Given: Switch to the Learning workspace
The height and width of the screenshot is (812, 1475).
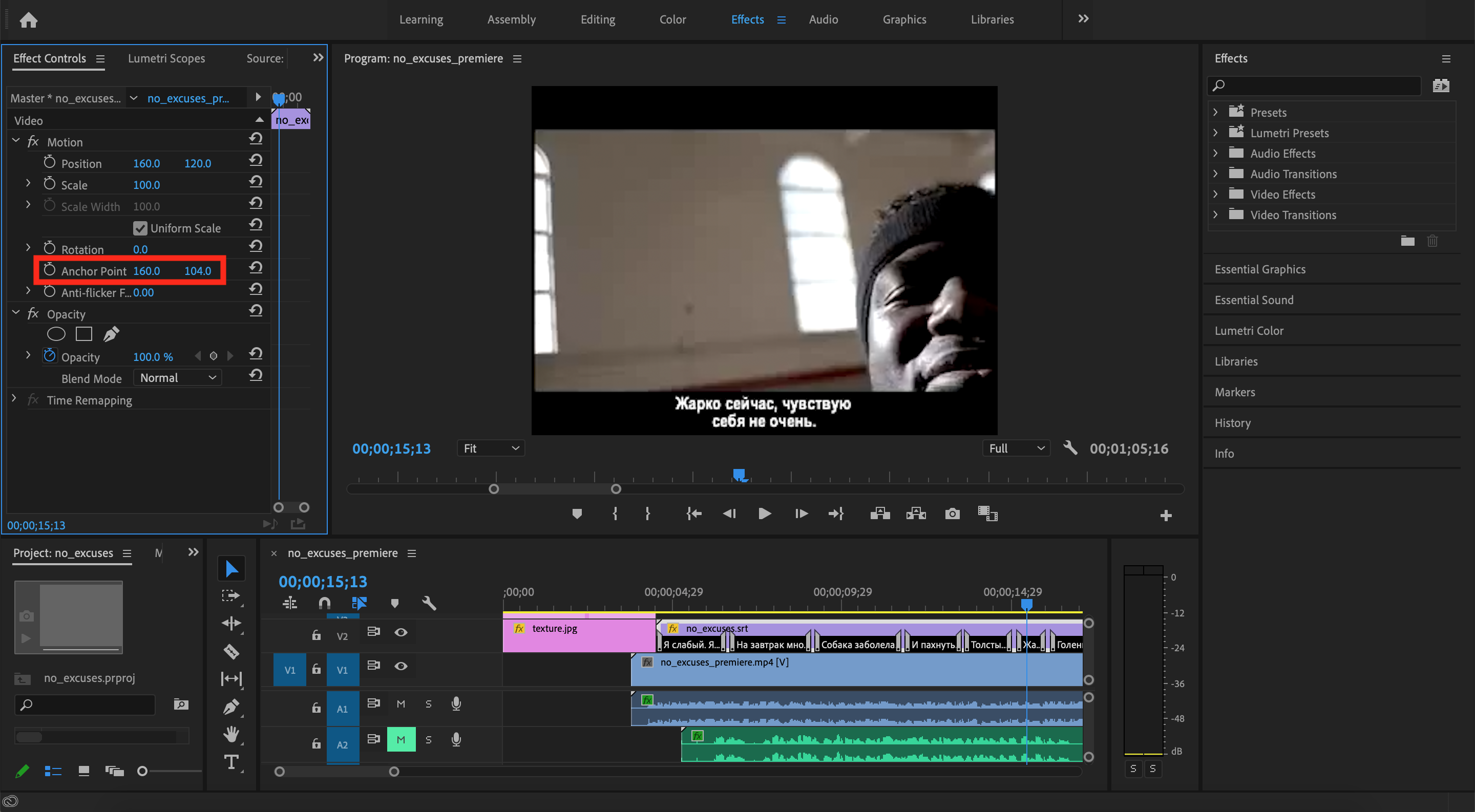Looking at the screenshot, I should point(421,19).
